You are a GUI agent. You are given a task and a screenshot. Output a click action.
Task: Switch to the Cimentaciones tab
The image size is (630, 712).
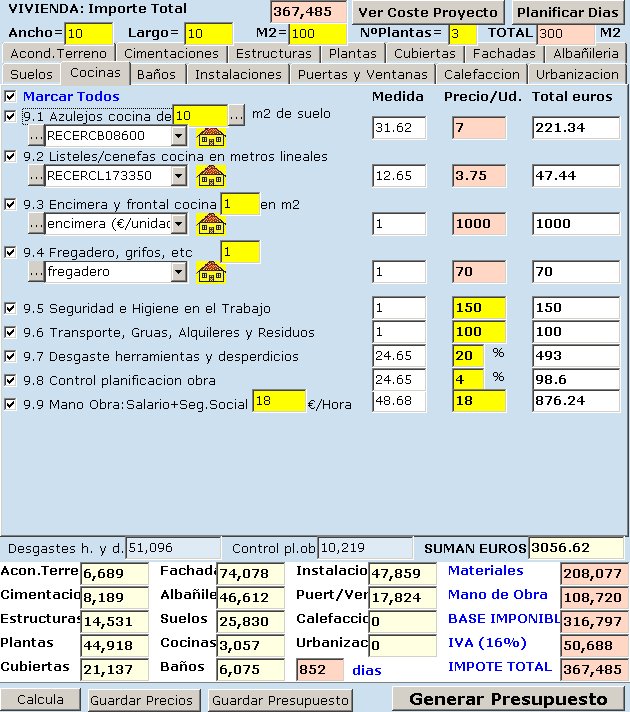coord(171,54)
